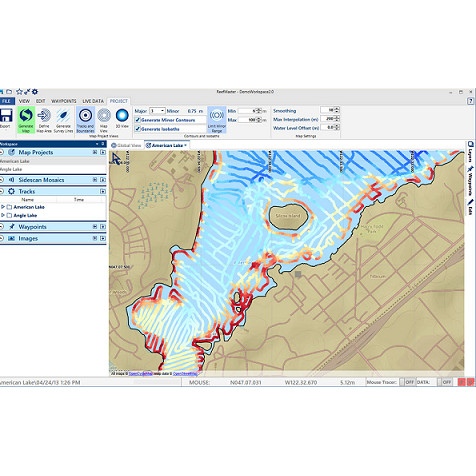The width and height of the screenshot is (476, 476).
Task: Collapse the Map Projects section
Action: (x=1, y=152)
